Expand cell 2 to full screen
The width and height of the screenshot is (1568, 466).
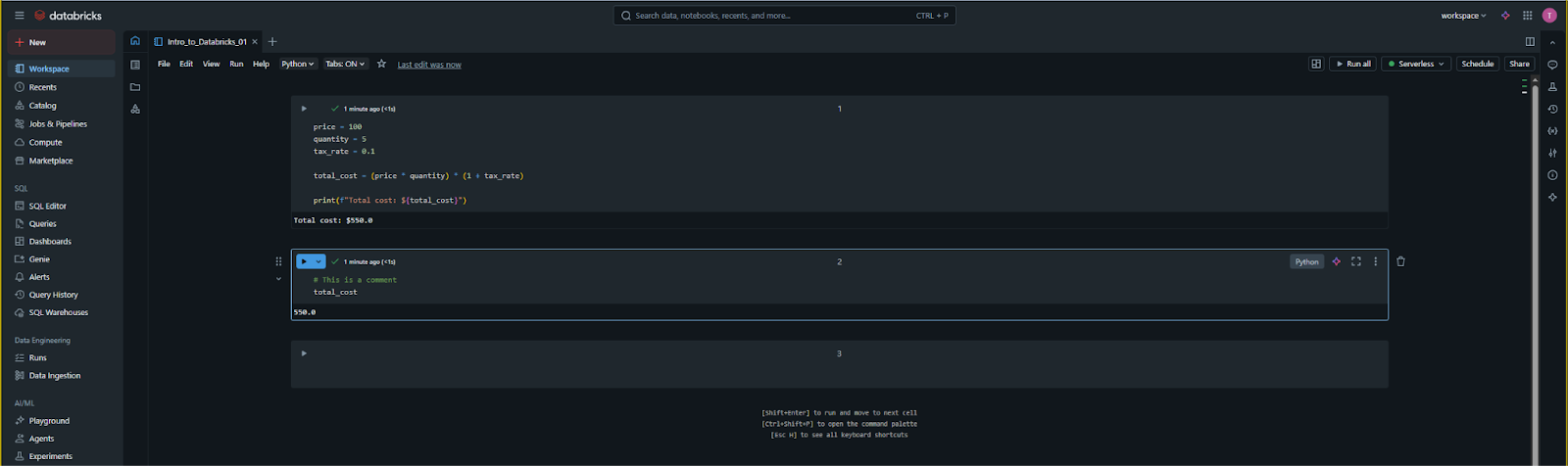point(1356,261)
